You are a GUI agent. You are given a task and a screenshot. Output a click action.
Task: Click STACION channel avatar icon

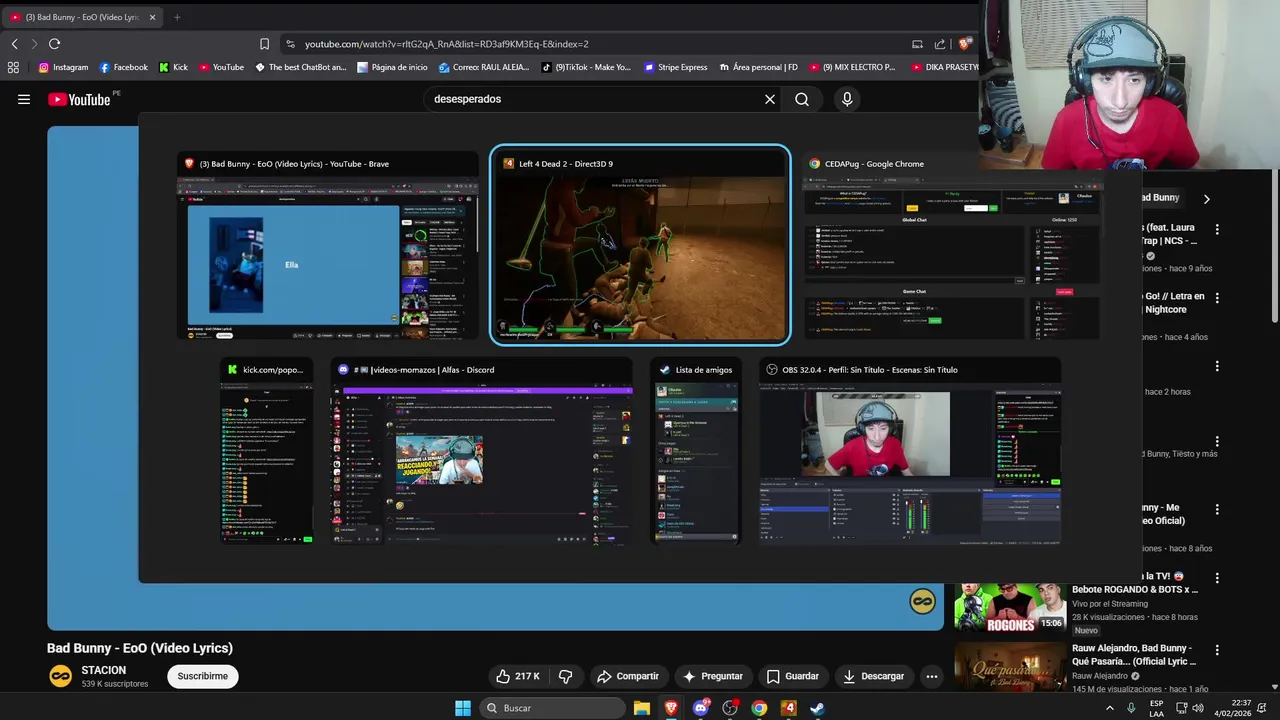click(x=61, y=676)
